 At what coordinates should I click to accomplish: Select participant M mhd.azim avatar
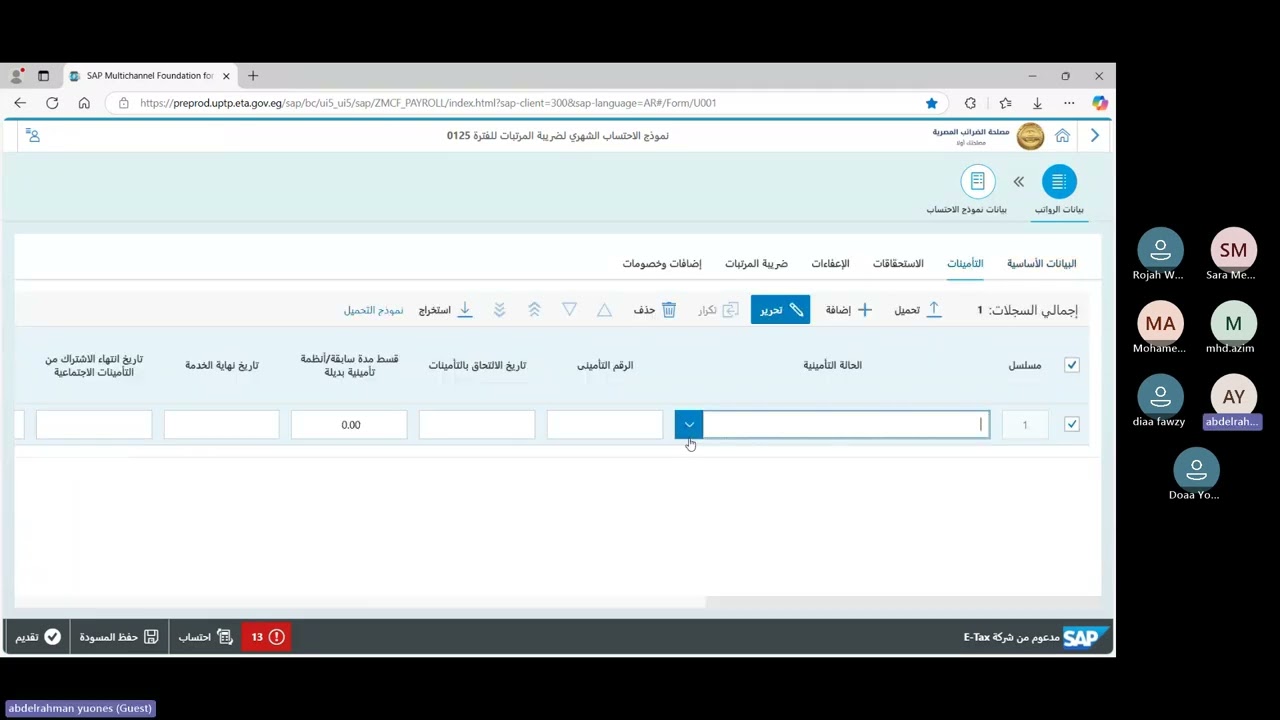(1233, 323)
